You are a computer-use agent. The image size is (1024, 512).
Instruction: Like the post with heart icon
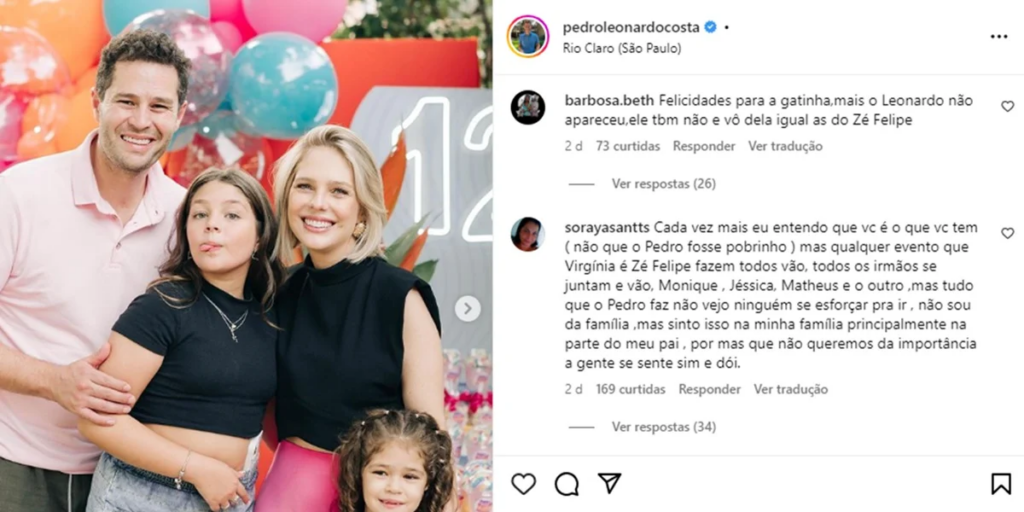[523, 484]
